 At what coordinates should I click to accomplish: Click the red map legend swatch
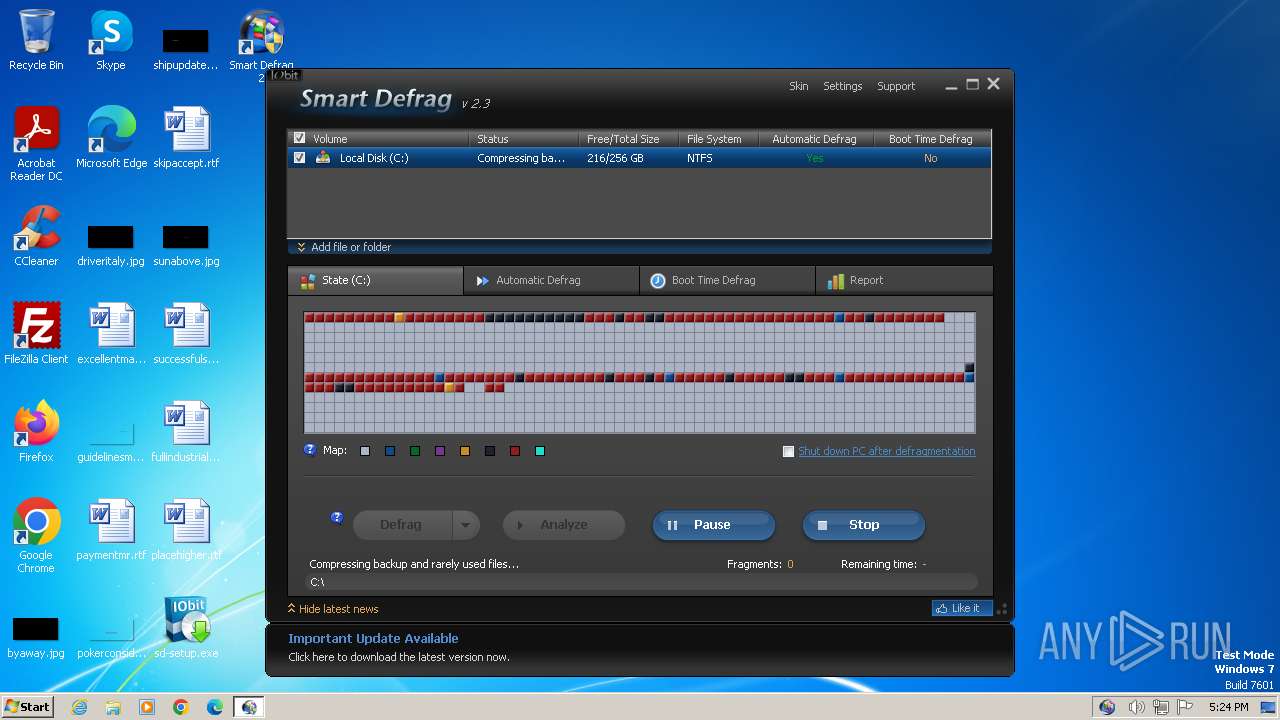point(515,451)
